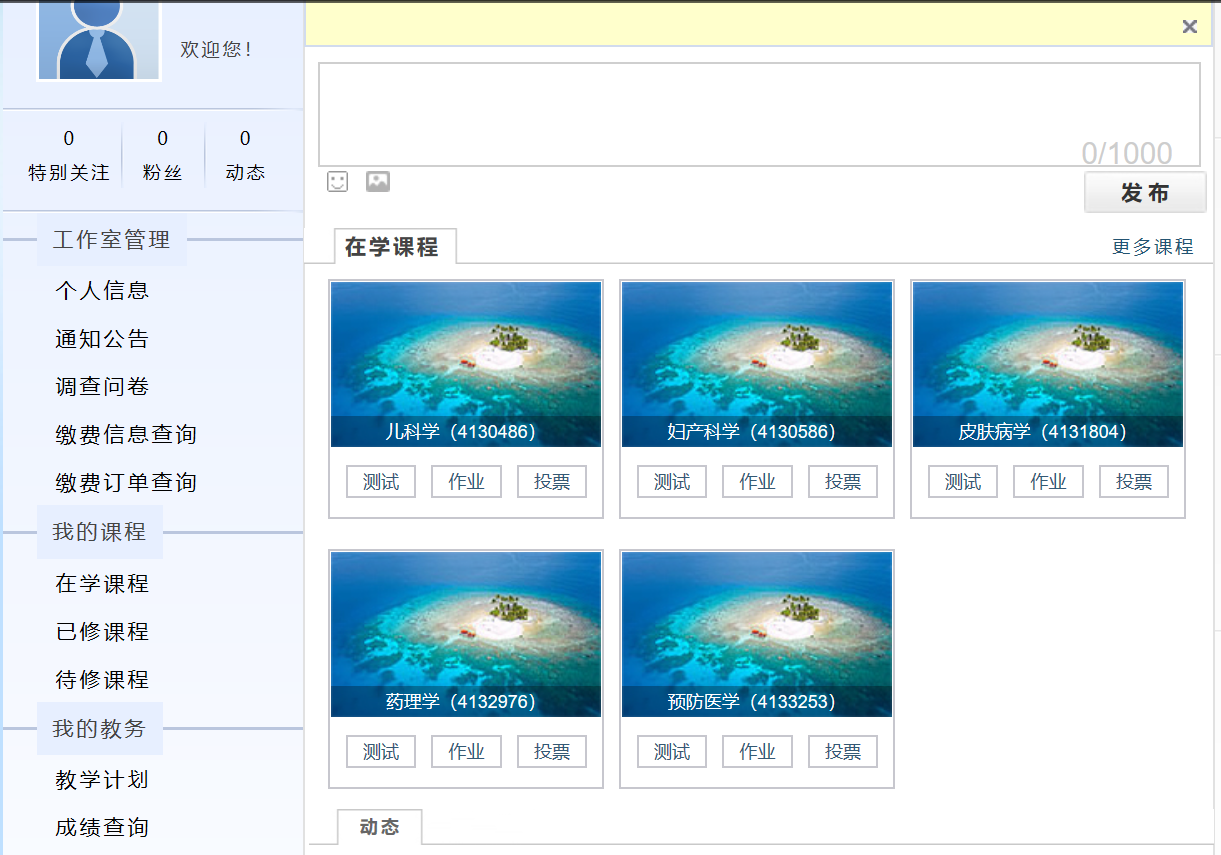Open 个人信息 in the sidebar
The width and height of the screenshot is (1221, 855).
[102, 291]
